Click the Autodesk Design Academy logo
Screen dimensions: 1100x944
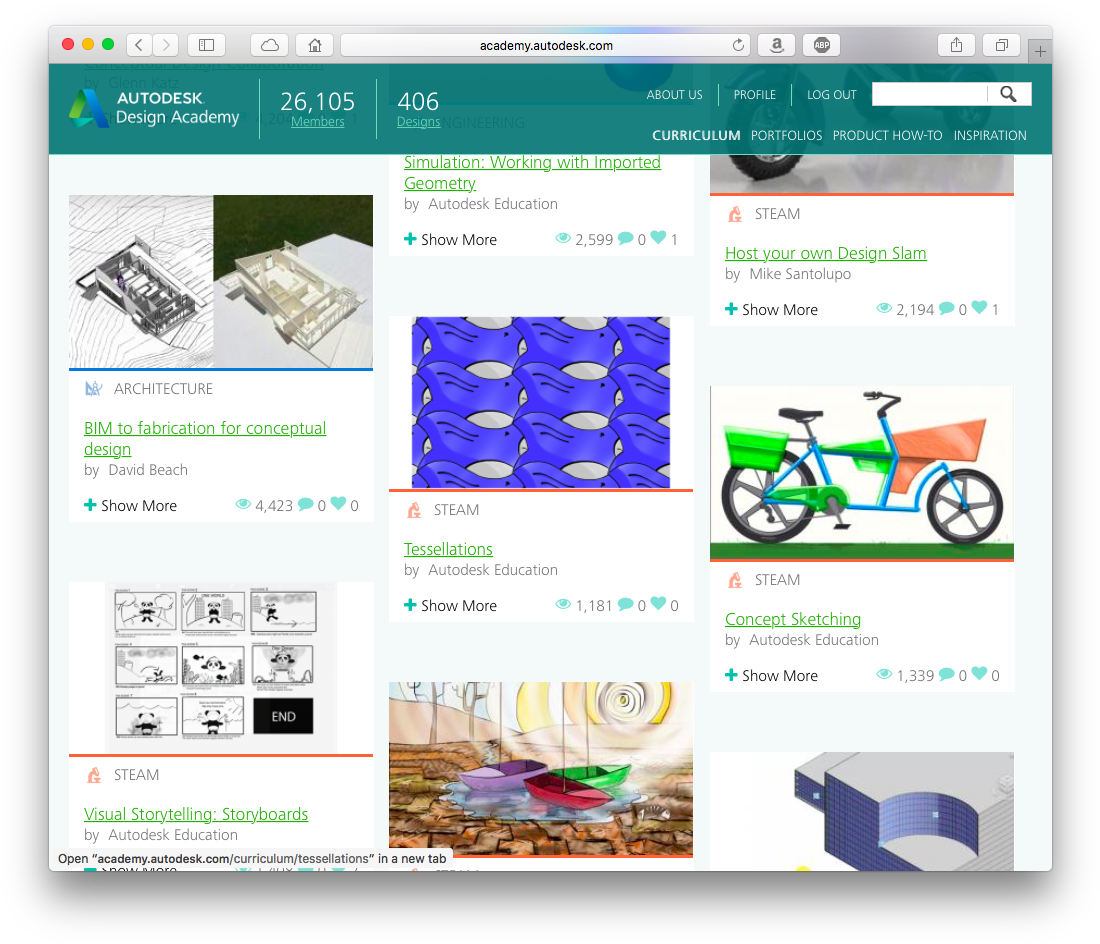pos(153,108)
